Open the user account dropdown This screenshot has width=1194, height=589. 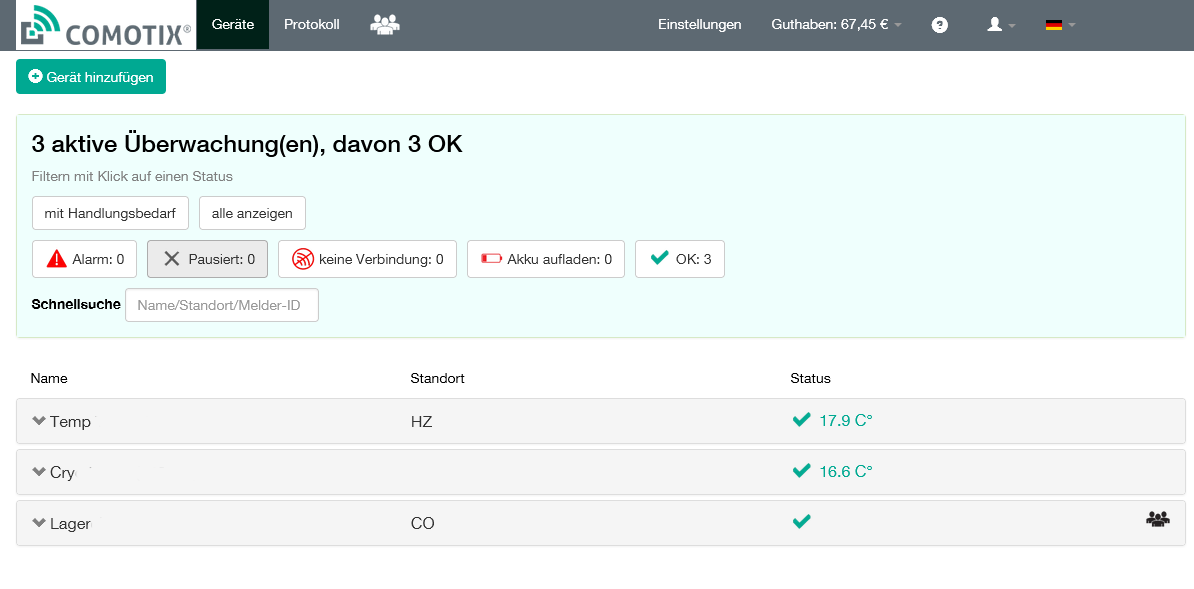(1001, 25)
